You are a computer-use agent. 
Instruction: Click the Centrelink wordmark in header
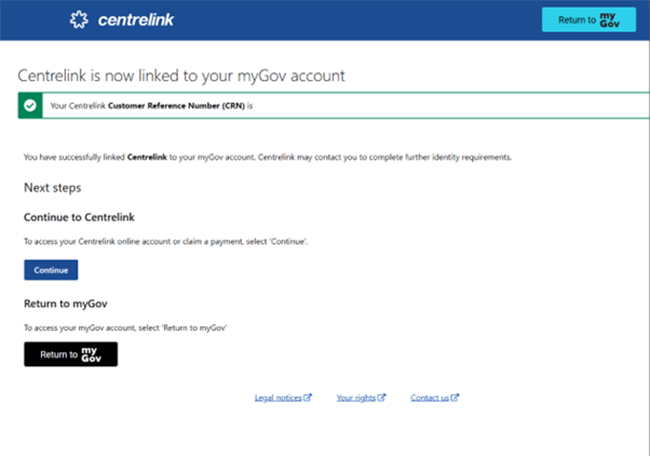point(135,20)
